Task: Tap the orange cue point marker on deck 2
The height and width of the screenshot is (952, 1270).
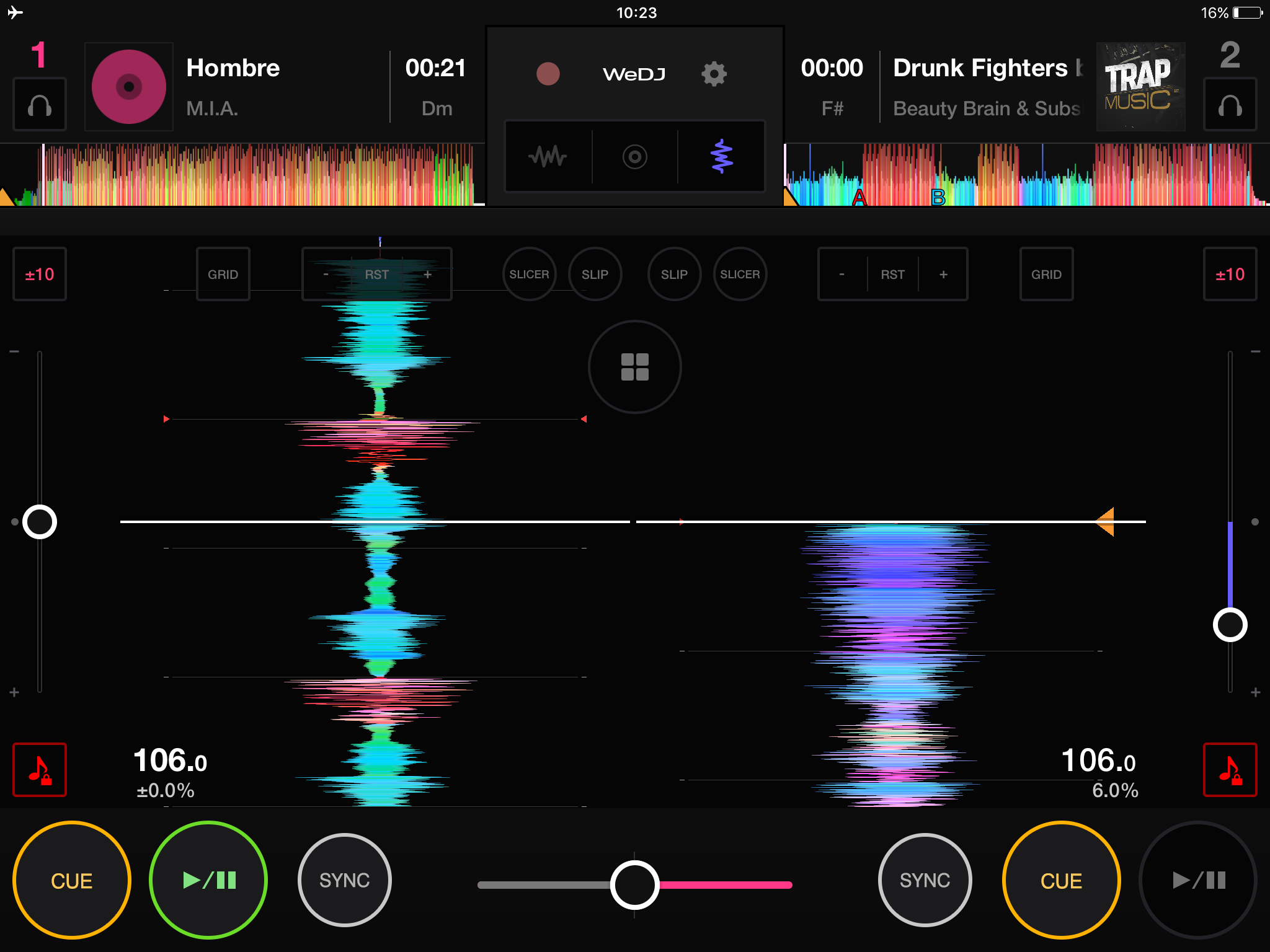Action: coord(1105,522)
